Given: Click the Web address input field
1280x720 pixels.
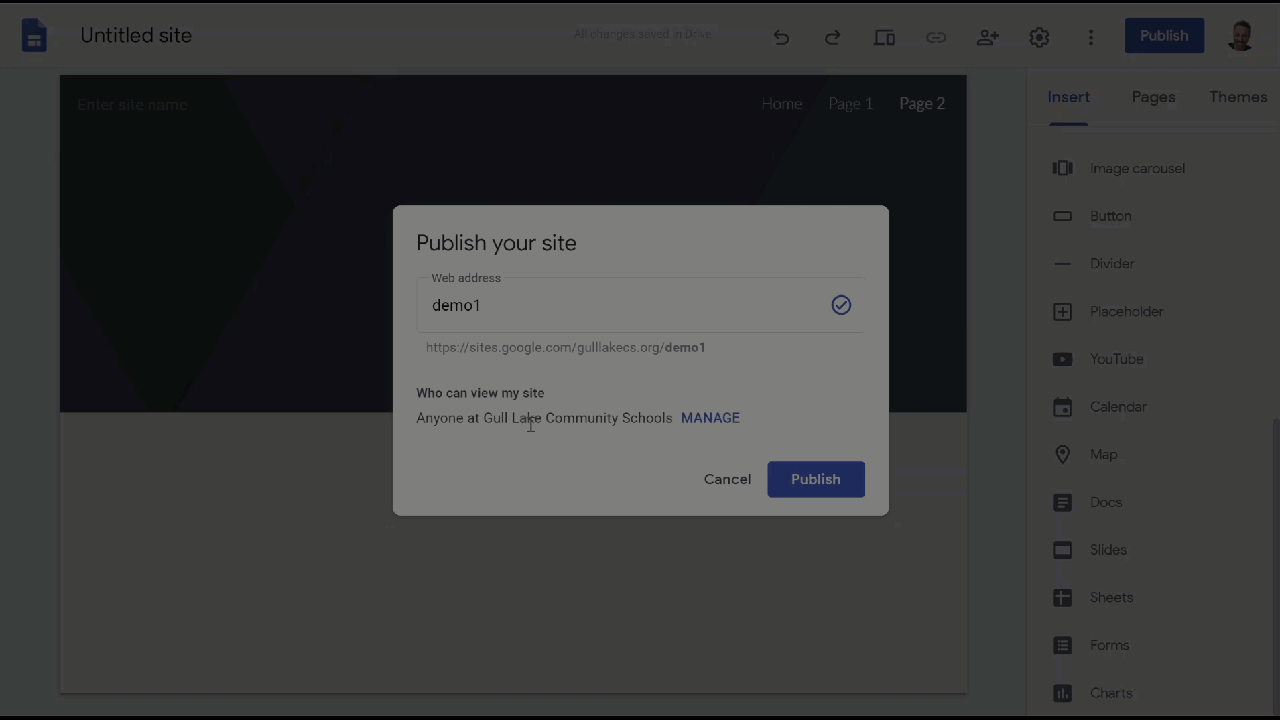Looking at the screenshot, I should [640, 305].
